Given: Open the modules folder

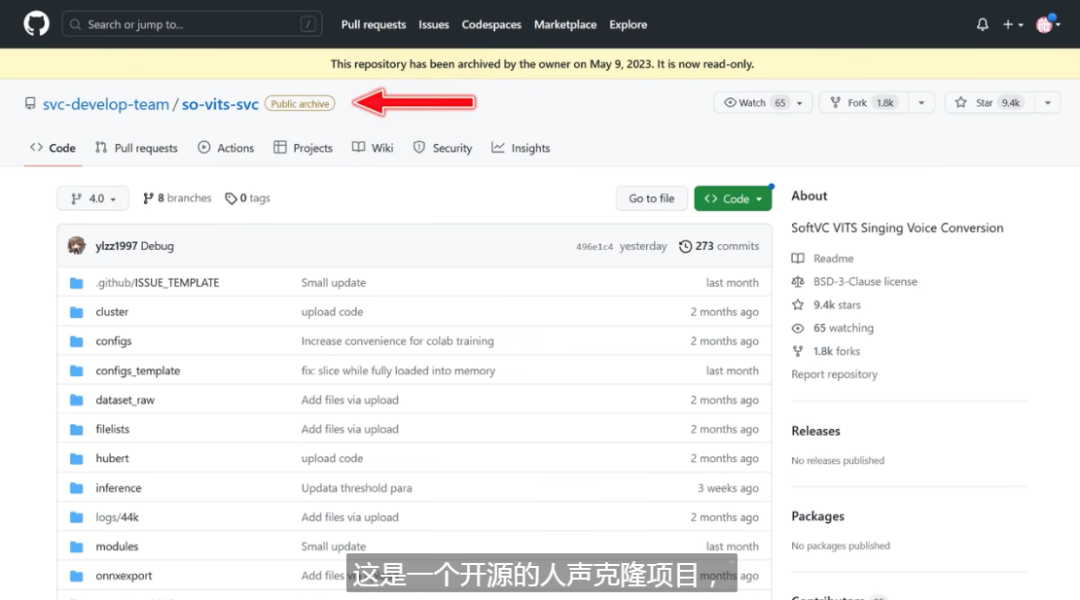Looking at the screenshot, I should point(117,546).
